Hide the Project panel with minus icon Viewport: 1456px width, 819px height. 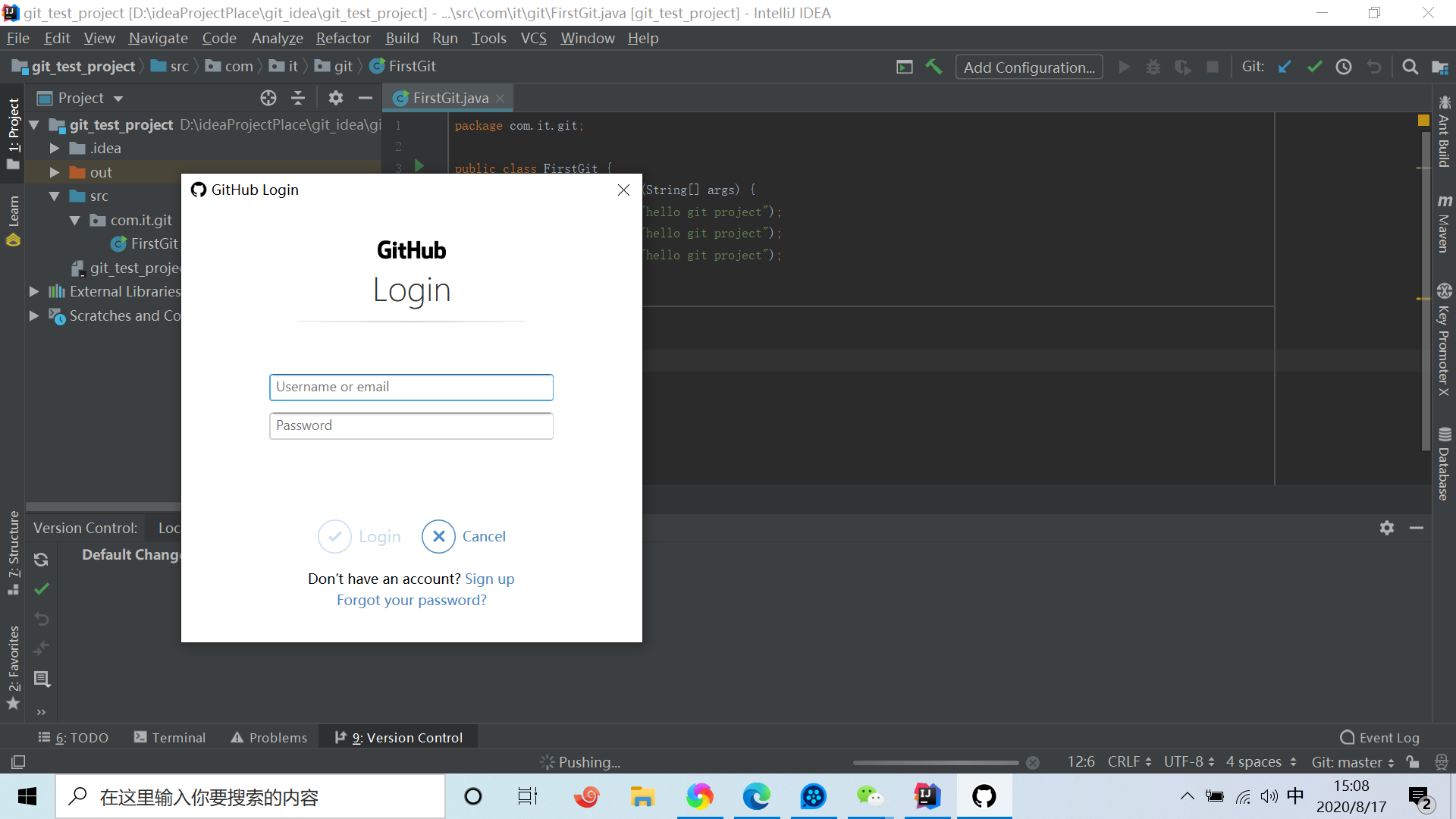click(x=366, y=98)
